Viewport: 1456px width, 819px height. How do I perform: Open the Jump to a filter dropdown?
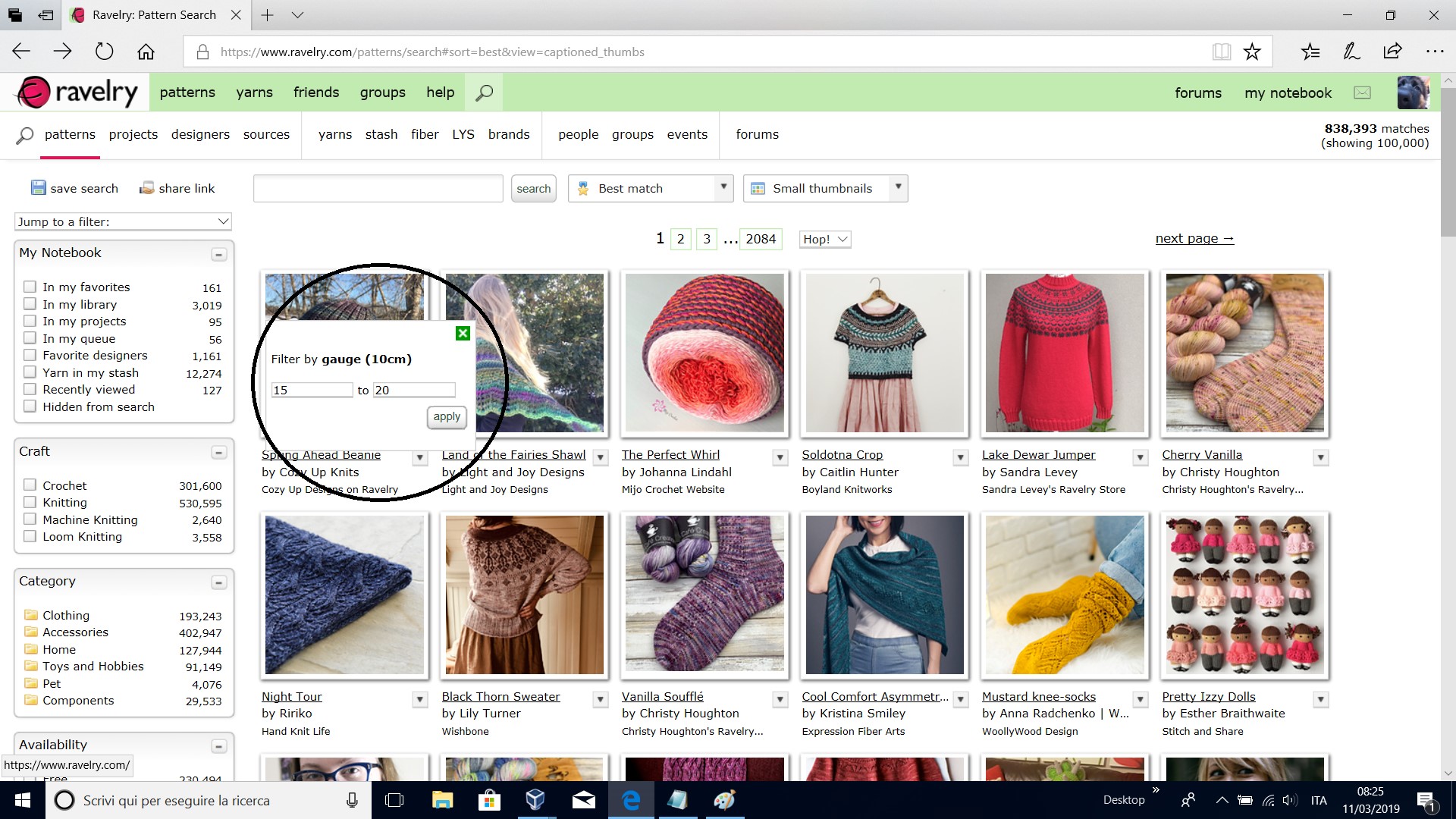pyautogui.click(x=122, y=221)
